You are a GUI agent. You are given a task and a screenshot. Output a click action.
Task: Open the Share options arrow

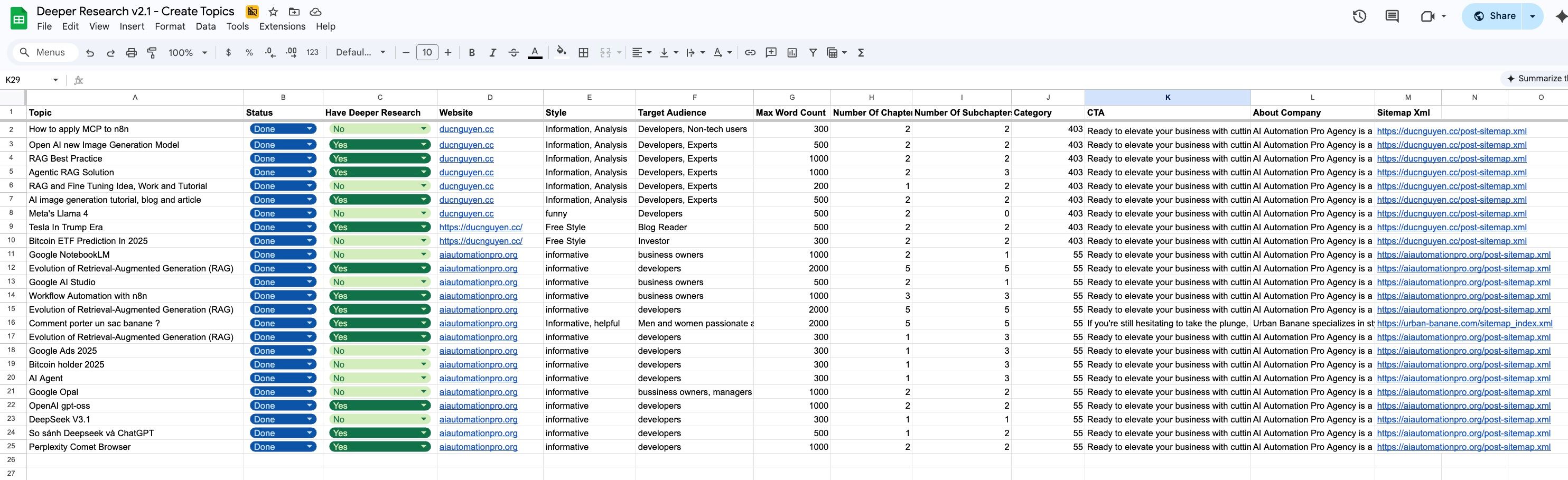click(1532, 16)
